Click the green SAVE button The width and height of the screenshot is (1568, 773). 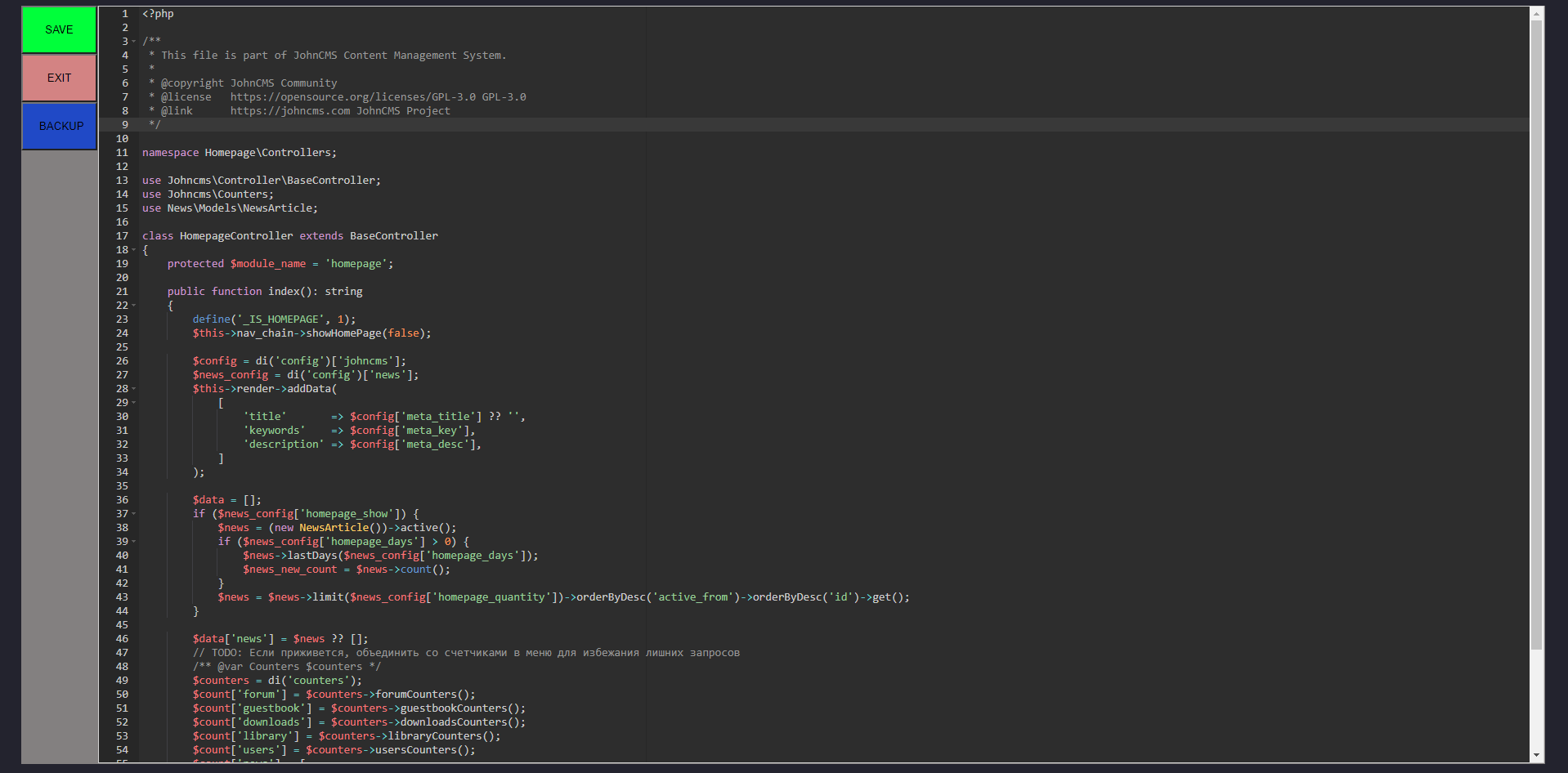pyautogui.click(x=59, y=29)
